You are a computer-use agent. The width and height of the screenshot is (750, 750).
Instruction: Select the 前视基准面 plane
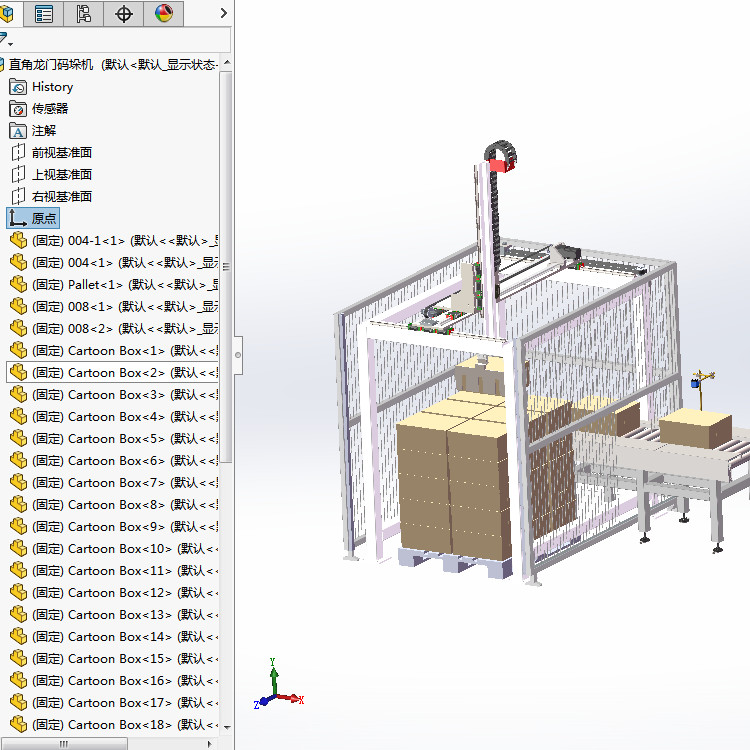click(61, 153)
